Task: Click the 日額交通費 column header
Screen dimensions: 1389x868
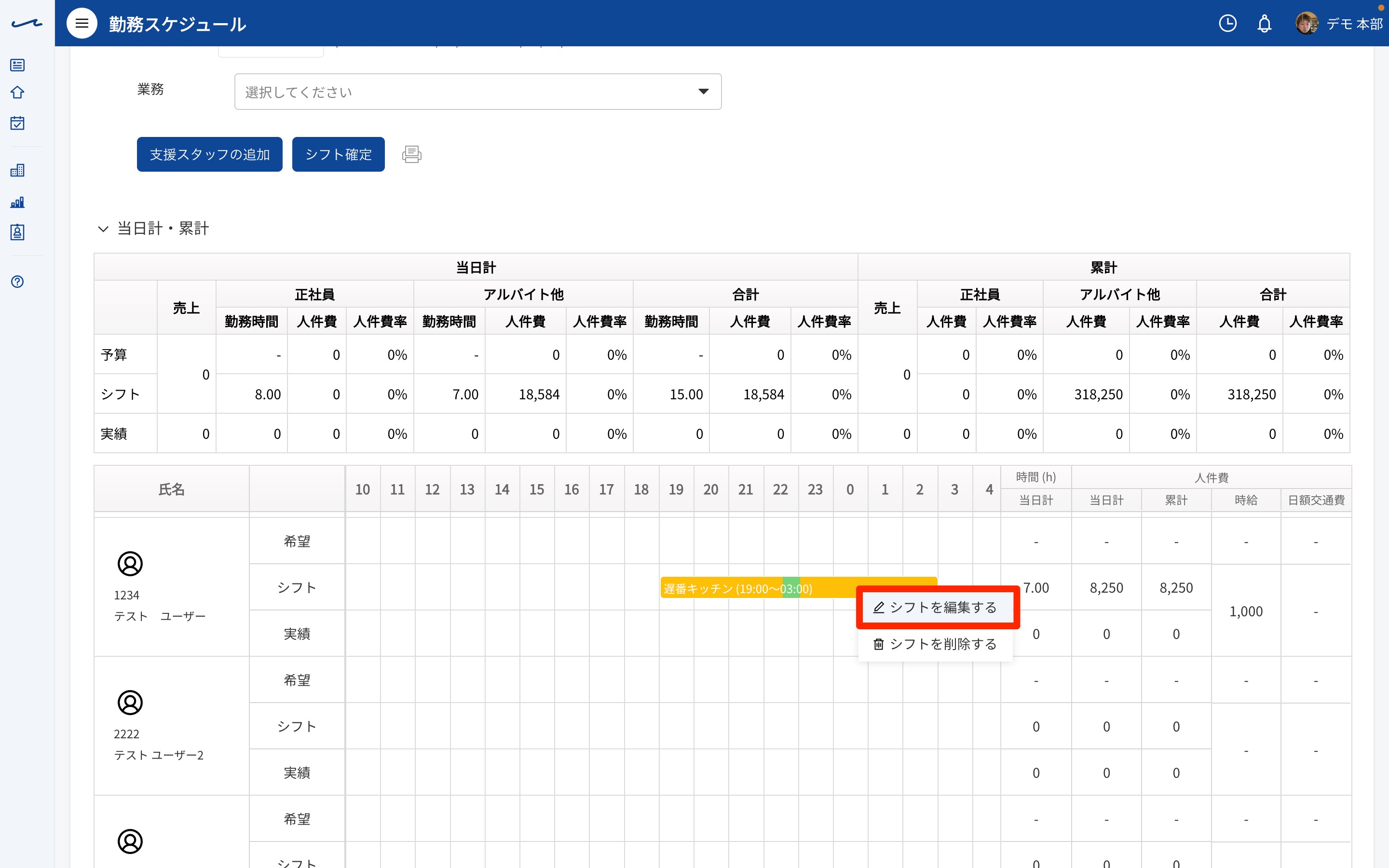Action: click(x=1316, y=500)
